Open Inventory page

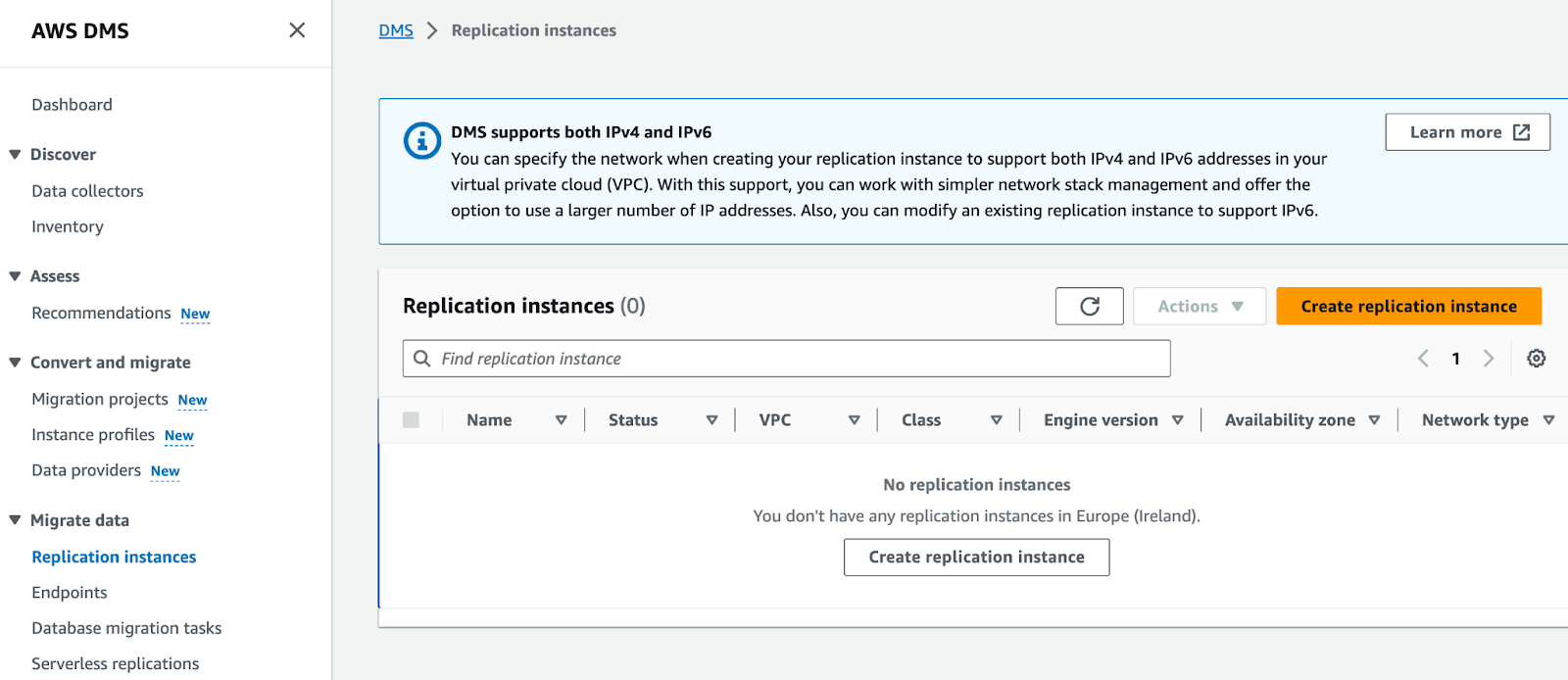click(68, 226)
